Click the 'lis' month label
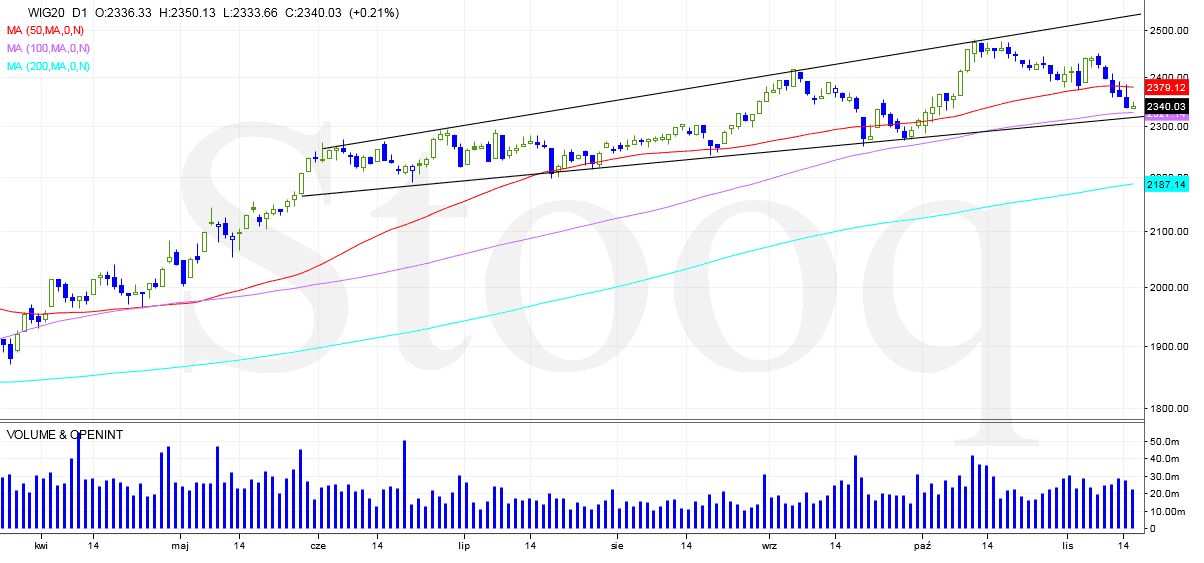 click(1068, 546)
